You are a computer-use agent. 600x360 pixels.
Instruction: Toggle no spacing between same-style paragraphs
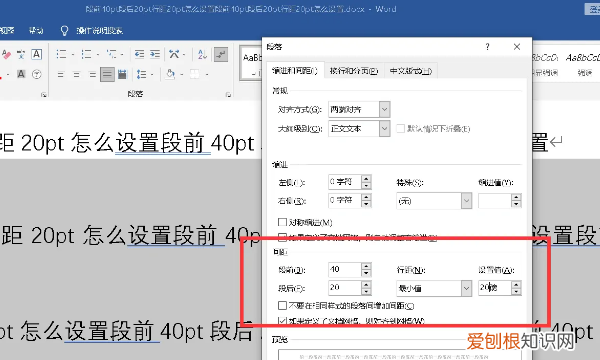tap(282, 305)
